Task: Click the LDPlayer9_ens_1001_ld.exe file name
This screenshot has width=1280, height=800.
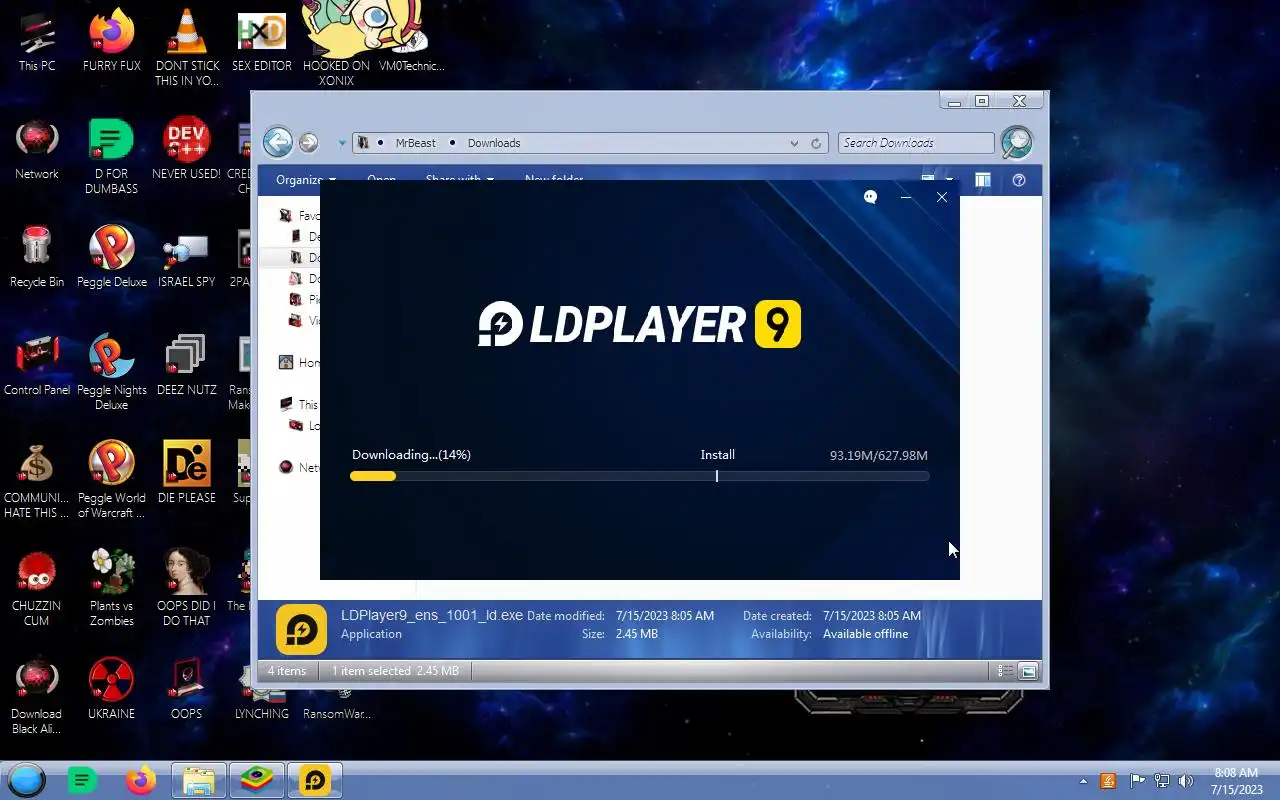Action: (x=432, y=615)
